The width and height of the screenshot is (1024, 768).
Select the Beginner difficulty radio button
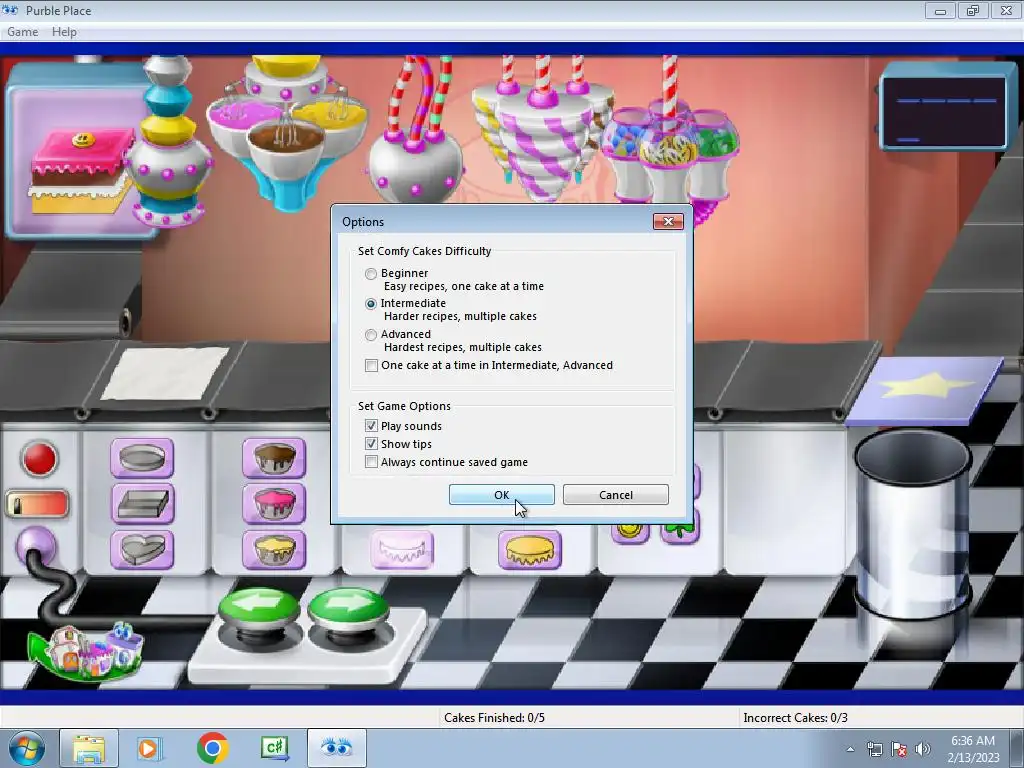point(371,274)
